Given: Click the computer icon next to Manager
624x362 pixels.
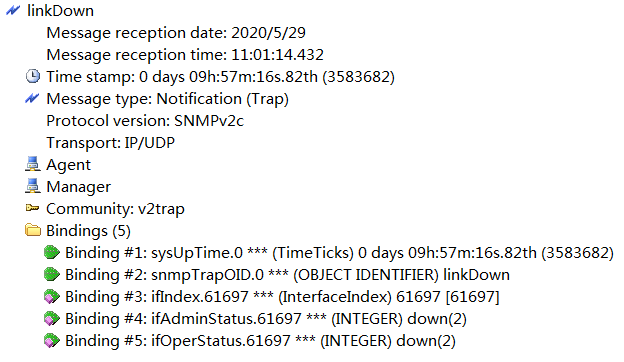Looking at the screenshot, I should click(33, 186).
